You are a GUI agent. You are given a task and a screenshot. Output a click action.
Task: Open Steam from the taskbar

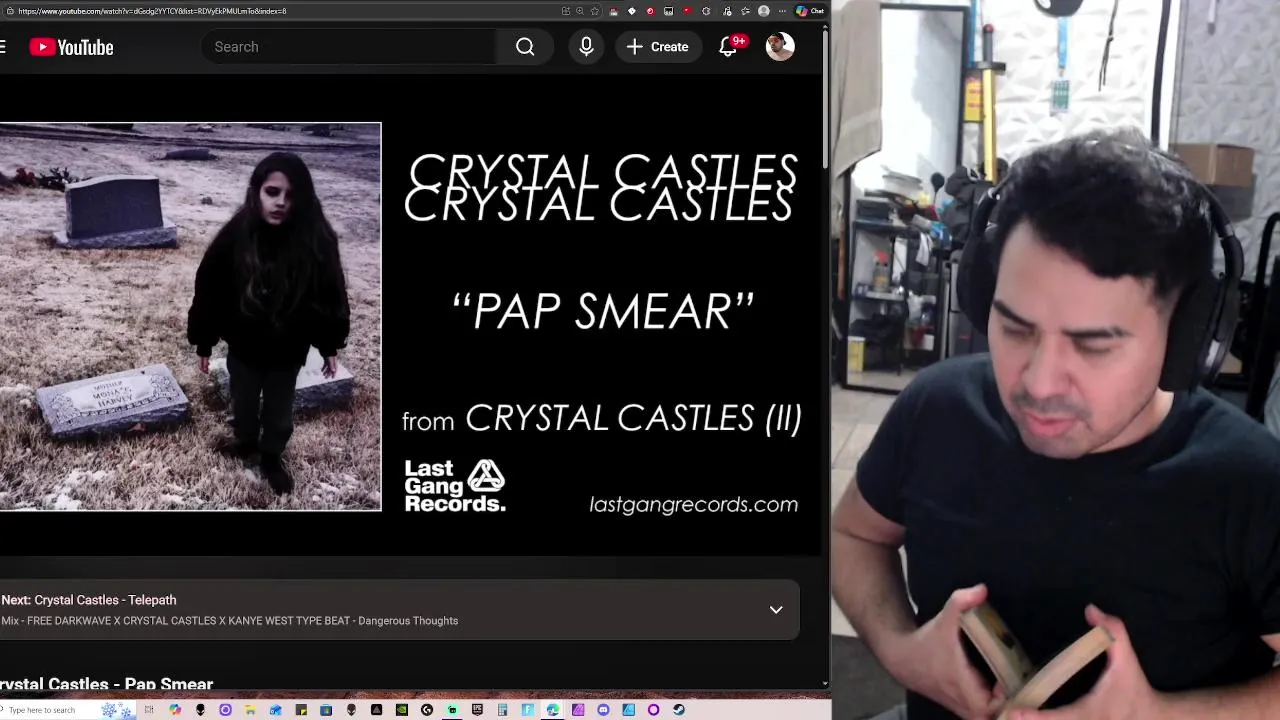point(679,710)
